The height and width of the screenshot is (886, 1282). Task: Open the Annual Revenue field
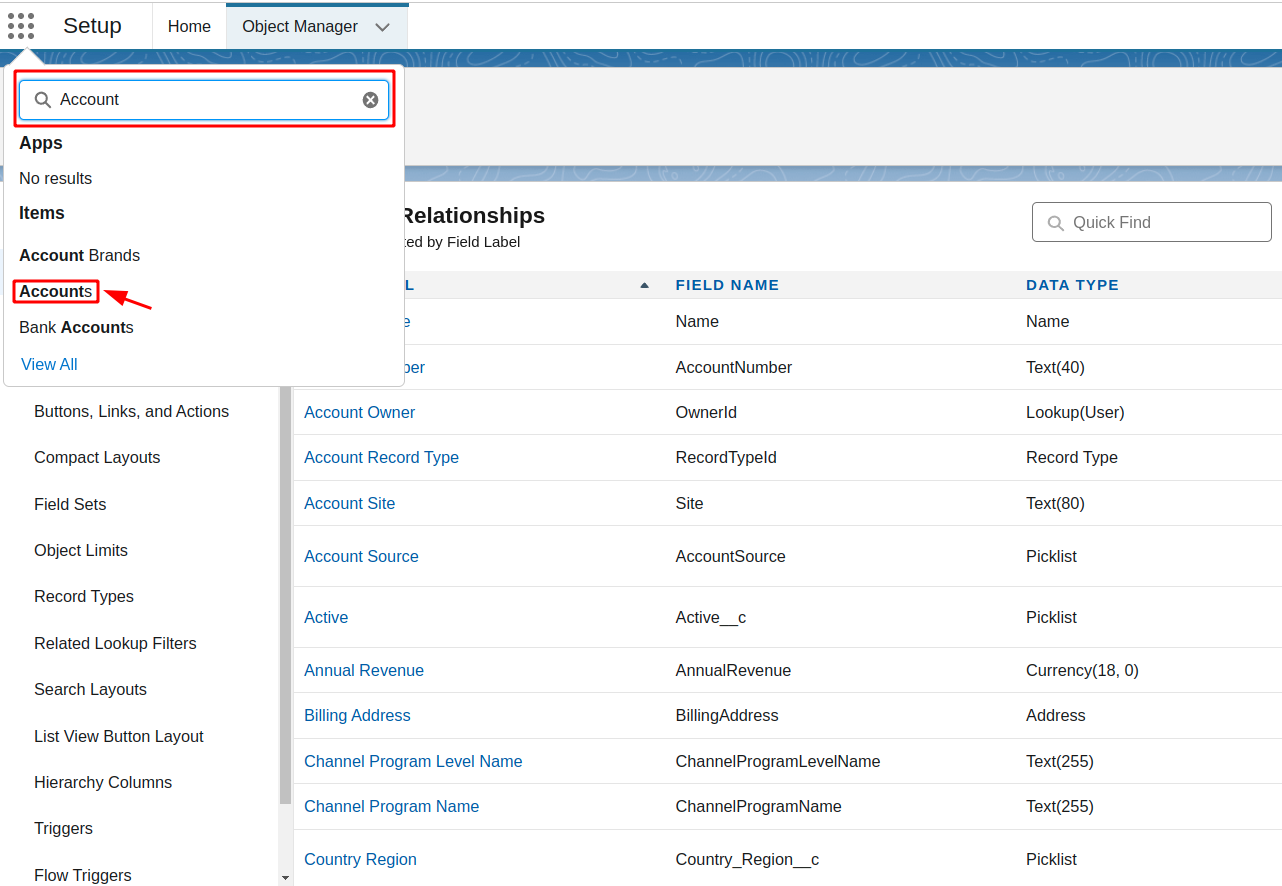[364, 670]
